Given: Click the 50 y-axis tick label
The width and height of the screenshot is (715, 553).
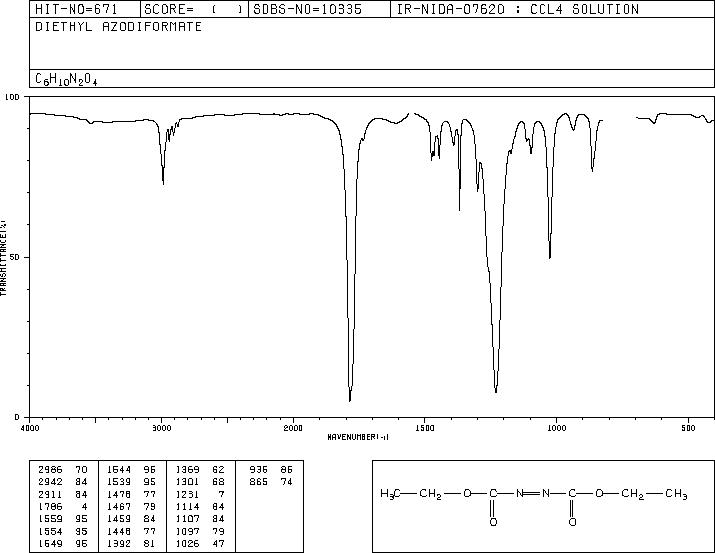Looking at the screenshot, I should 15,257.
